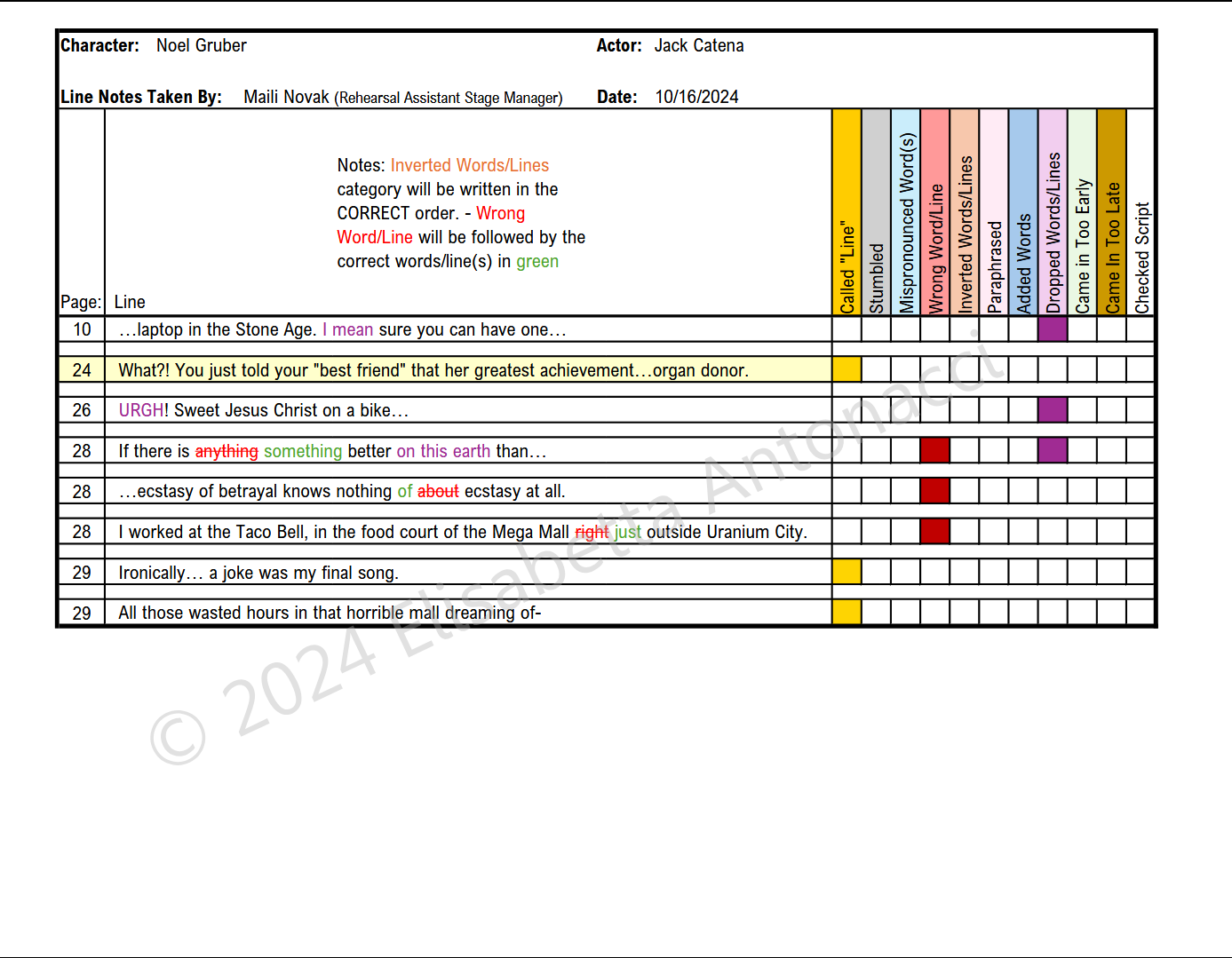Click purple Dropped Words cell in anything/something row
Image resolution: width=1232 pixels, height=958 pixels.
click(x=1053, y=450)
